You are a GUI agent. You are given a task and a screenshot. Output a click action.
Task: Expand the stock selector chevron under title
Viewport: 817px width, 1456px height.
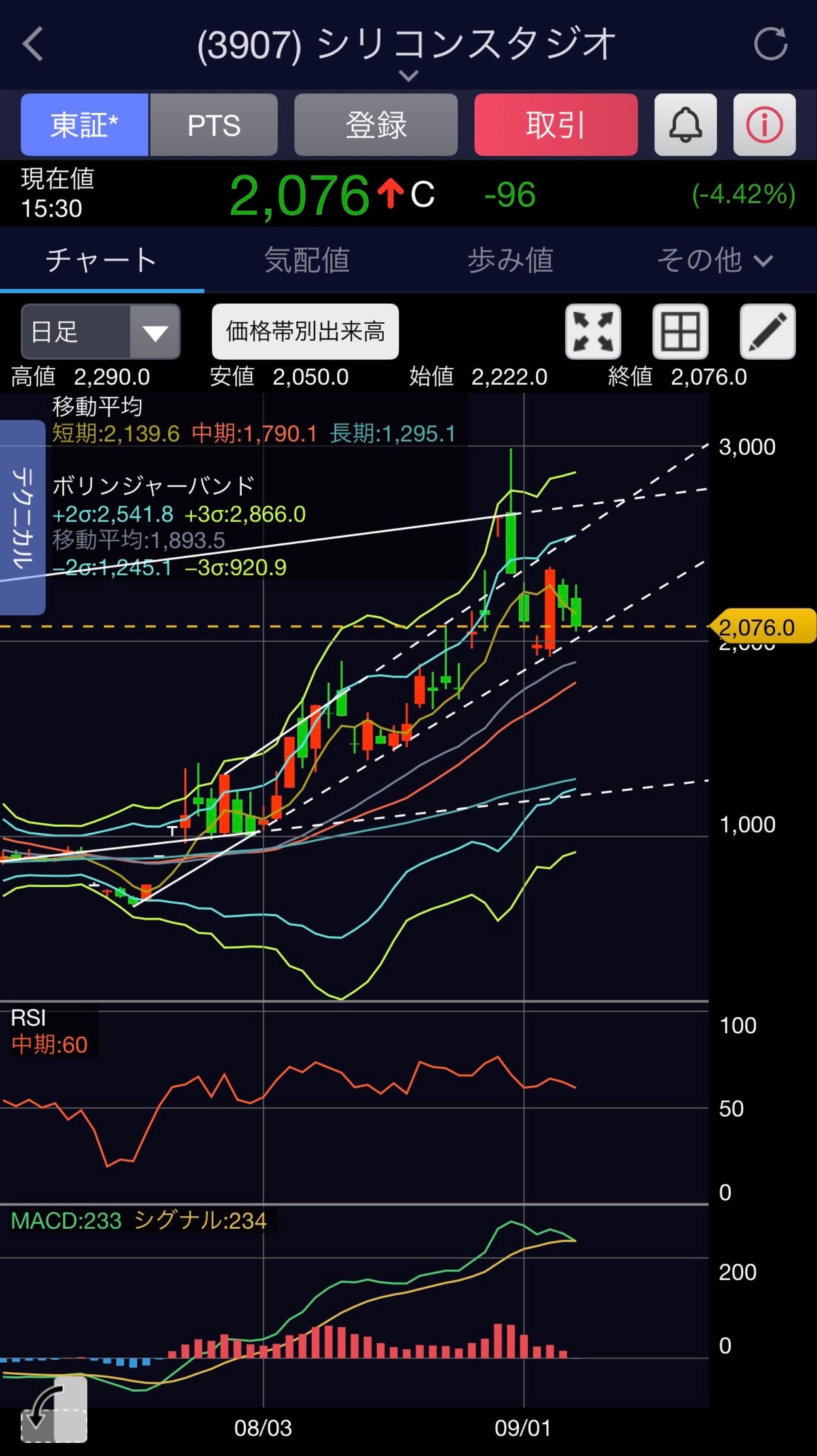(x=408, y=75)
